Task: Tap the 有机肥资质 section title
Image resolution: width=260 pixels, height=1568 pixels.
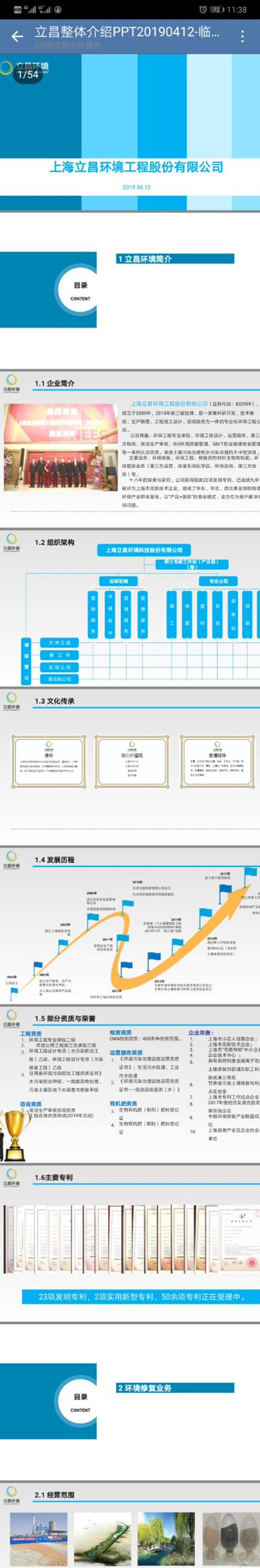Action: [x=123, y=1103]
